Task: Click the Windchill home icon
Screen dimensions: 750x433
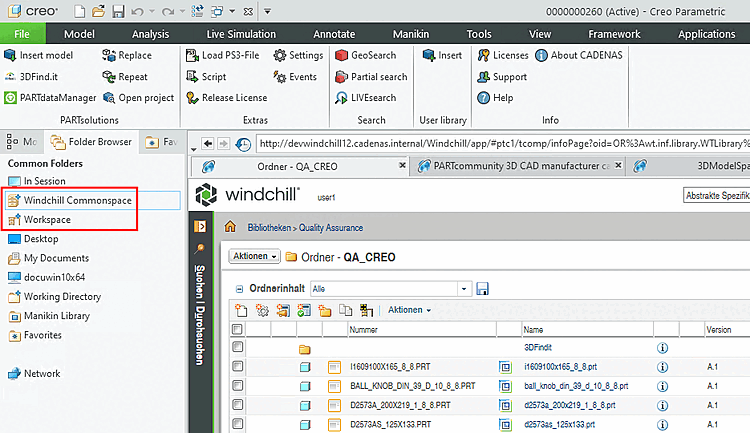Action: (x=231, y=227)
